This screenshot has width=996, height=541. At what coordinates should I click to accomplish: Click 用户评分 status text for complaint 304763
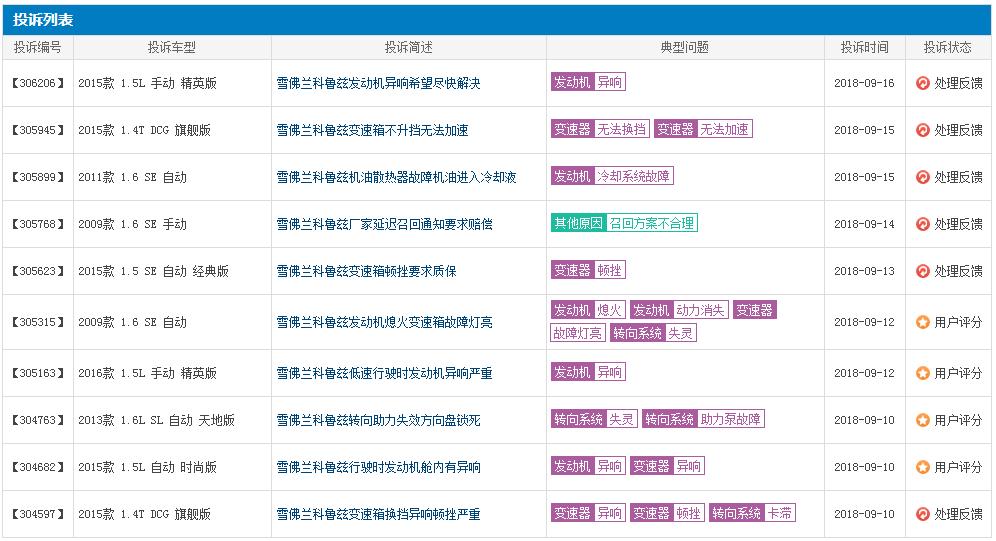958,420
